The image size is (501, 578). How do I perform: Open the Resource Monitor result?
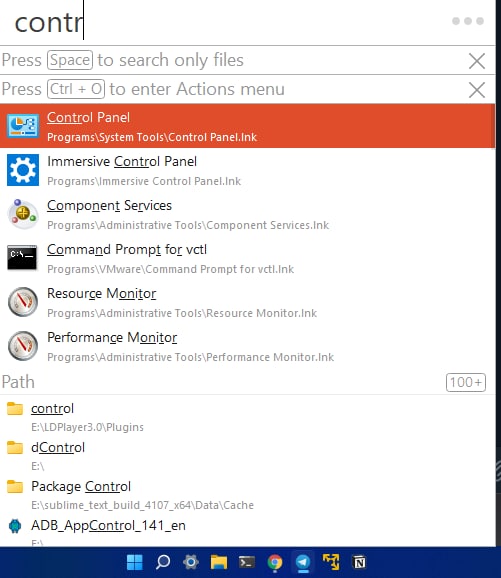247,302
